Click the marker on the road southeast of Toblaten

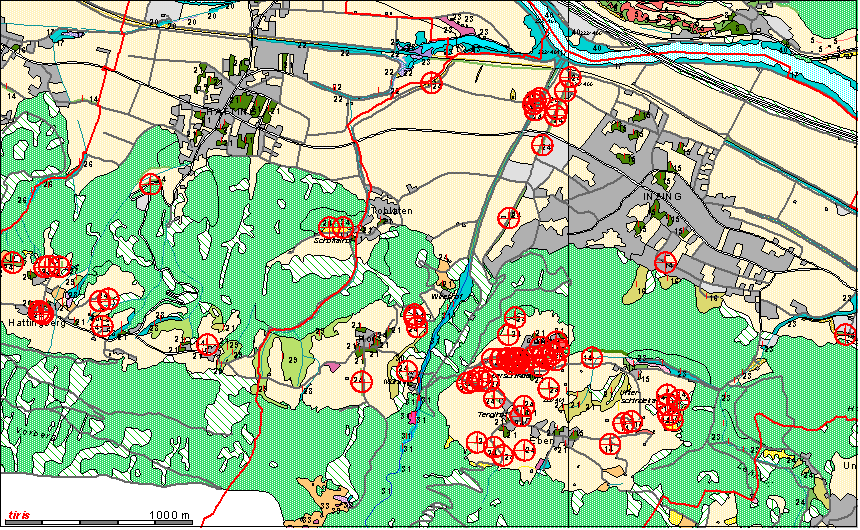(509, 217)
